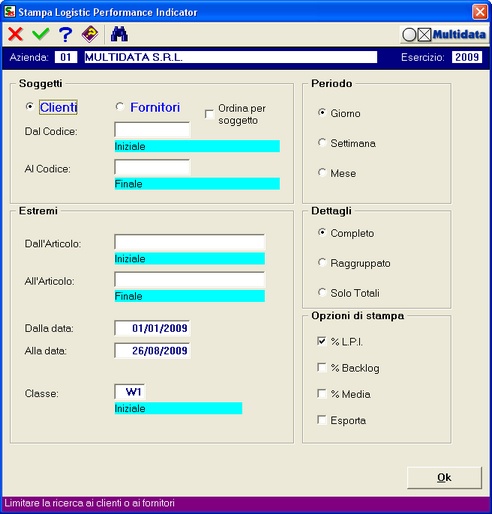Open help with the blue question mark
The height and width of the screenshot is (514, 492).
[65, 34]
